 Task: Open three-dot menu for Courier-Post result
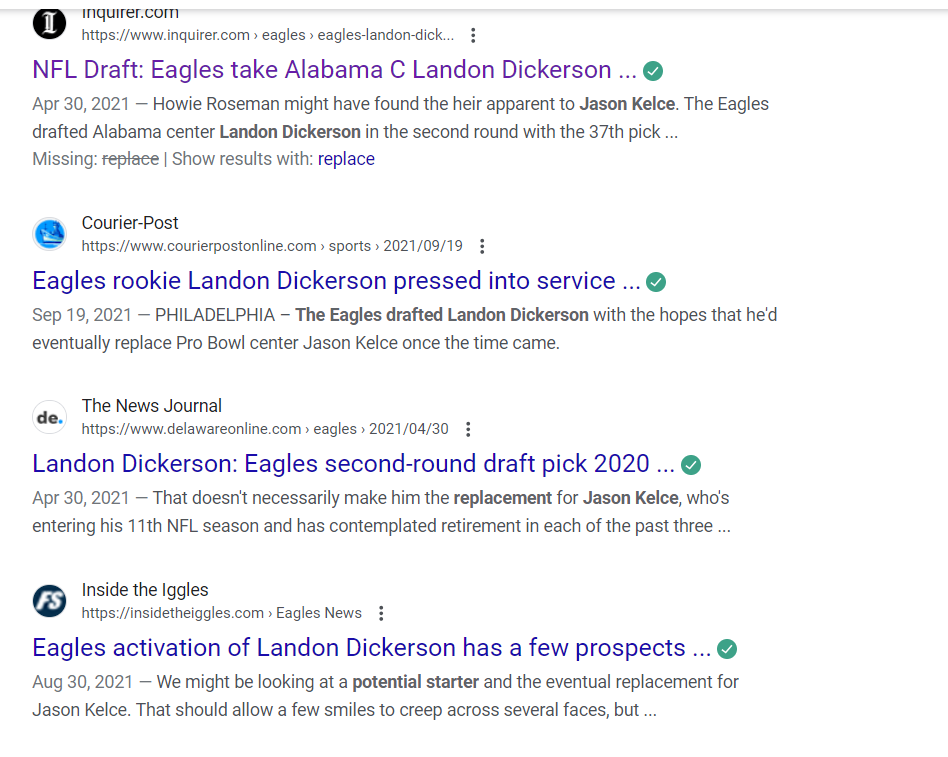482,246
